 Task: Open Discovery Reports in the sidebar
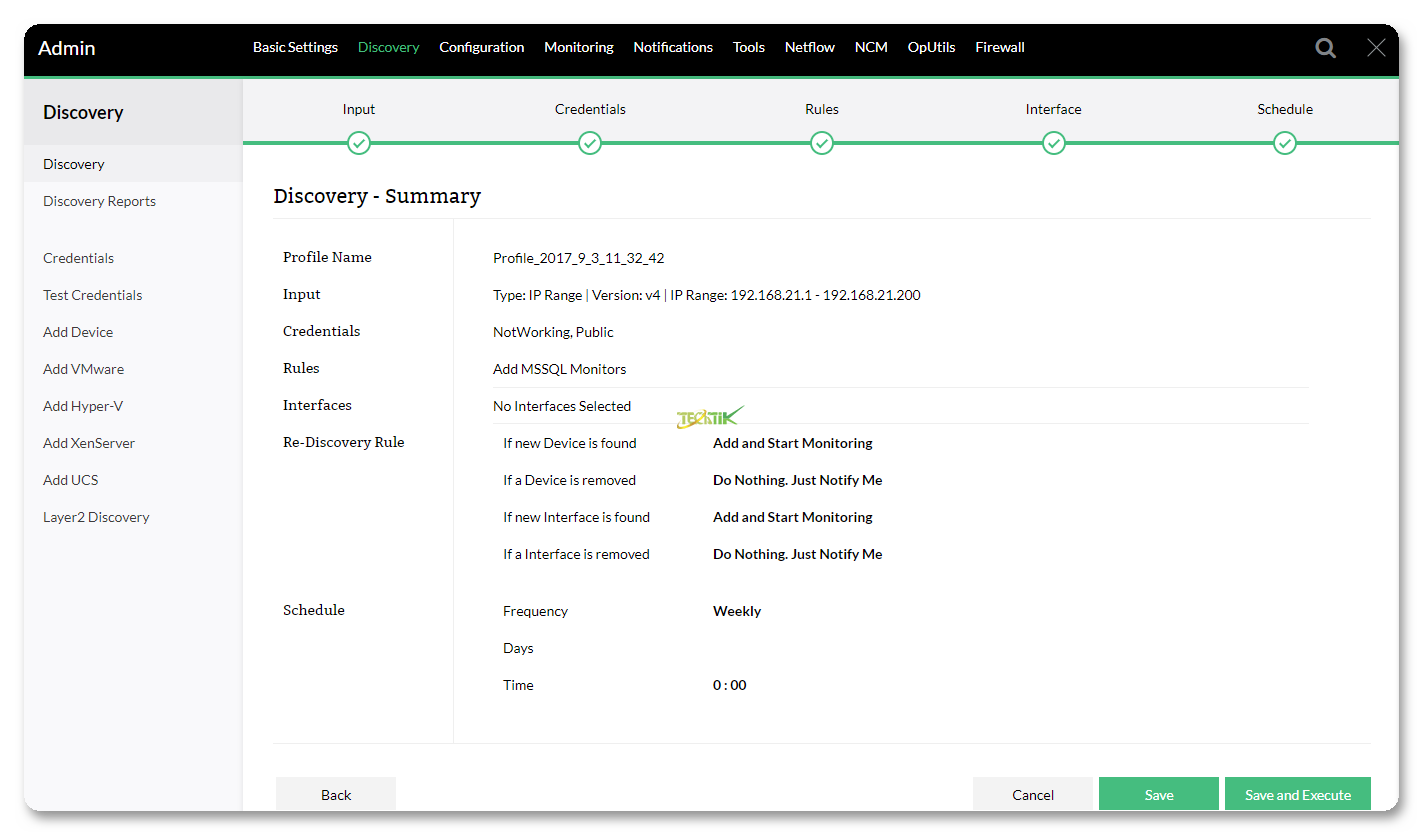[x=99, y=201]
